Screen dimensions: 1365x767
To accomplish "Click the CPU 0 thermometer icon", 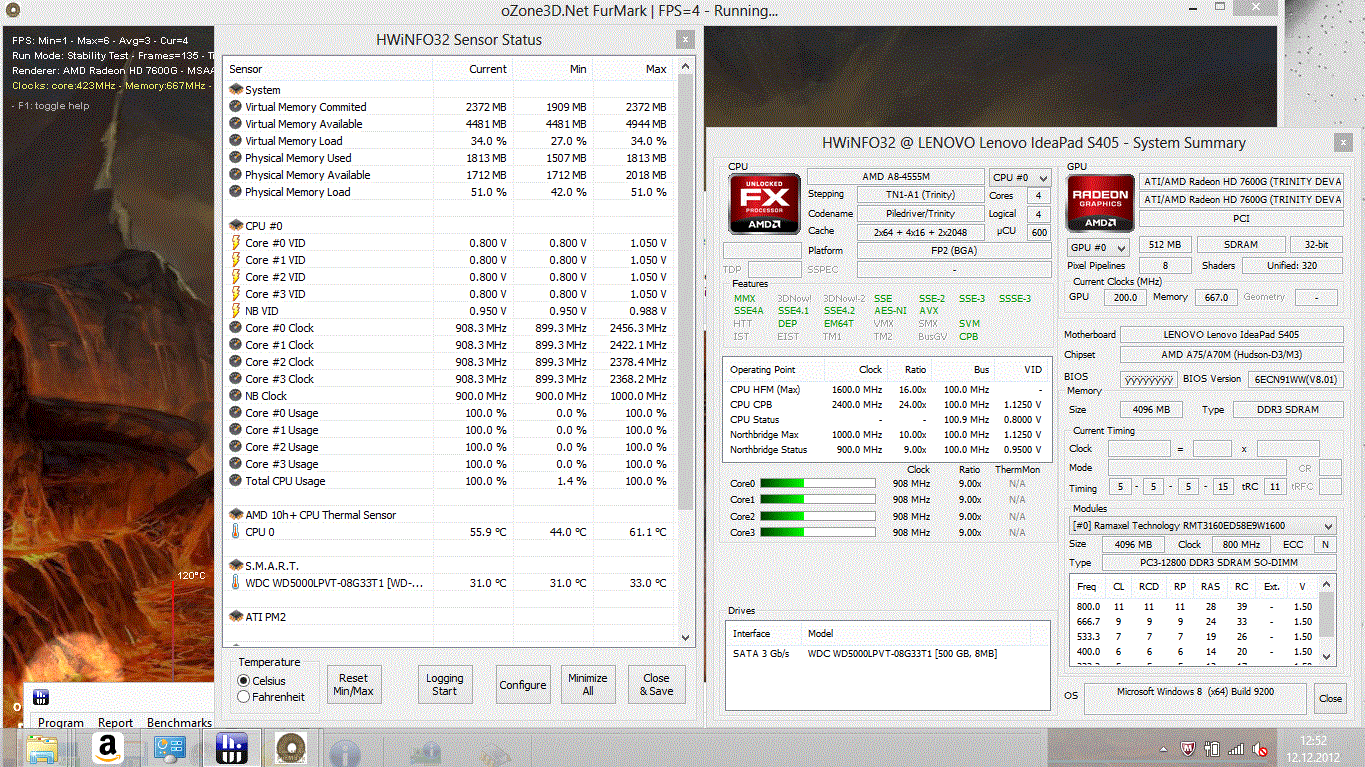I will point(236,532).
